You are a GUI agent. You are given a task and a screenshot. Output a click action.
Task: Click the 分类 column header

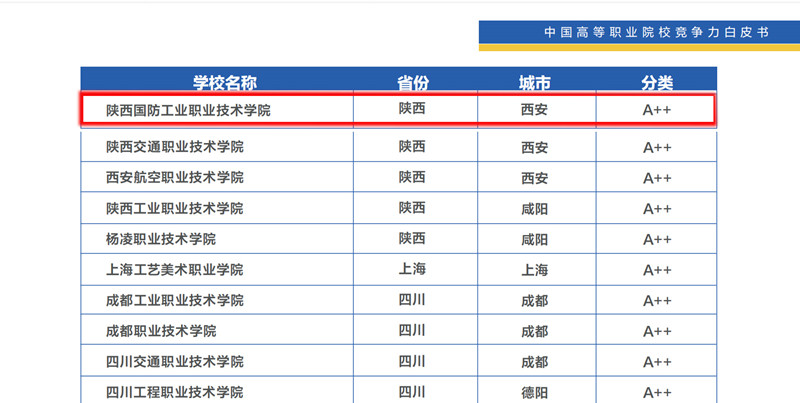pyautogui.click(x=657, y=82)
